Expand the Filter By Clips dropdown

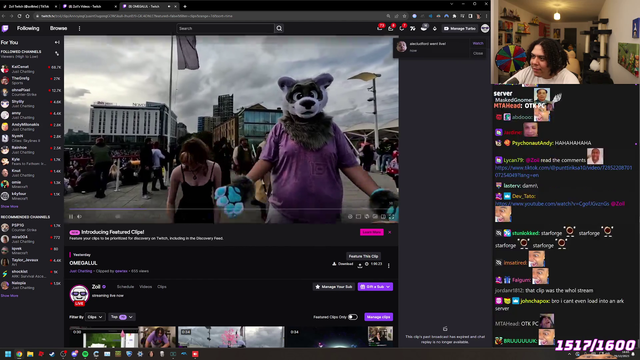click(x=95, y=317)
